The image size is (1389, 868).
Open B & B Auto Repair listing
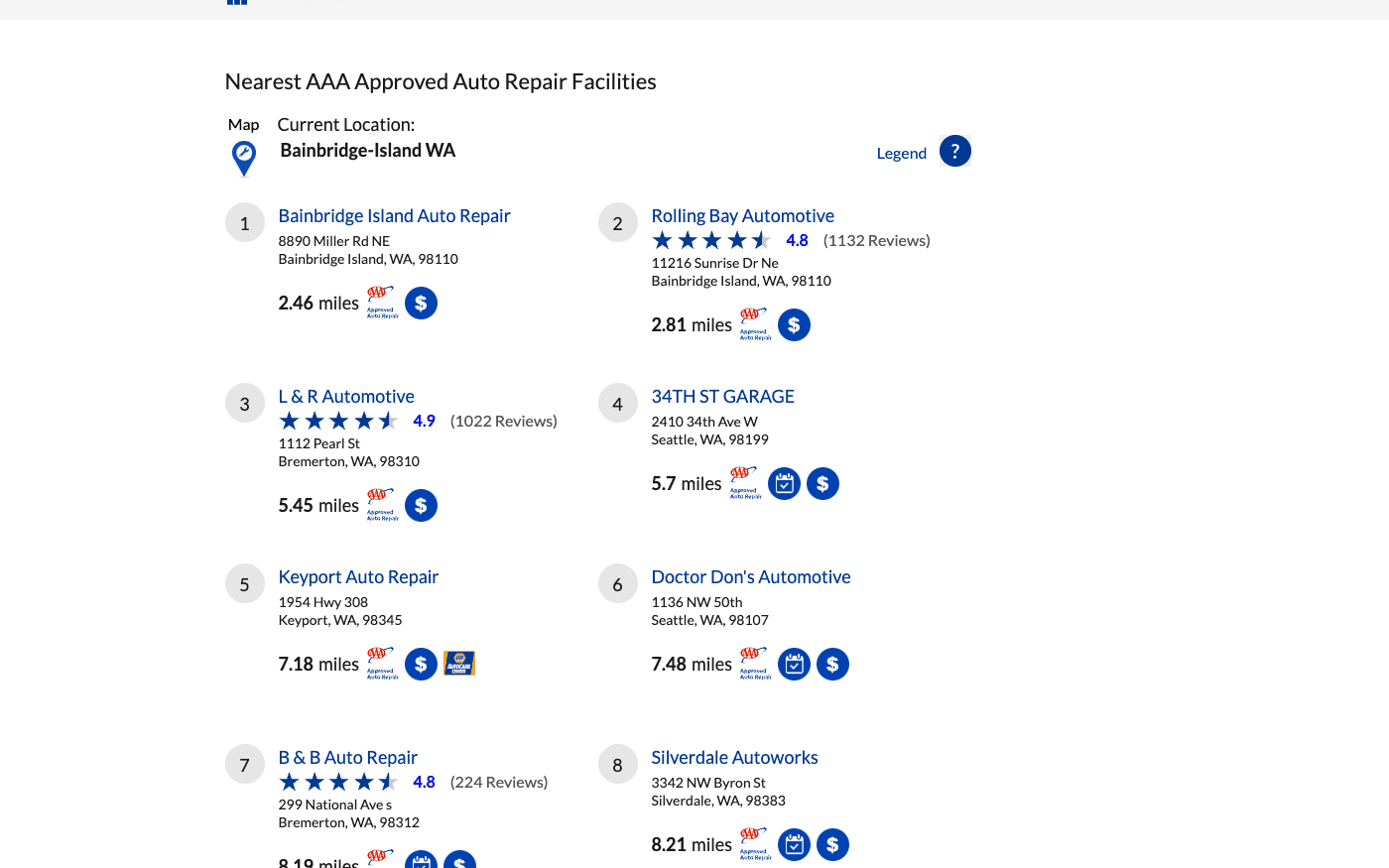point(347,757)
